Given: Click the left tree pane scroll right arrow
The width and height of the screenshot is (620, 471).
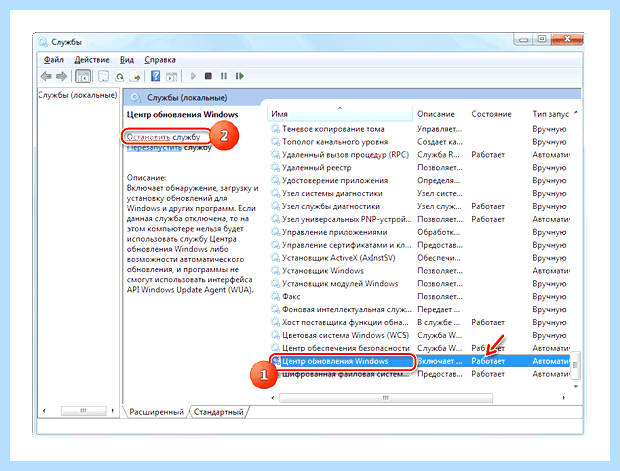Looking at the screenshot, I should pyautogui.click(x=113, y=410).
